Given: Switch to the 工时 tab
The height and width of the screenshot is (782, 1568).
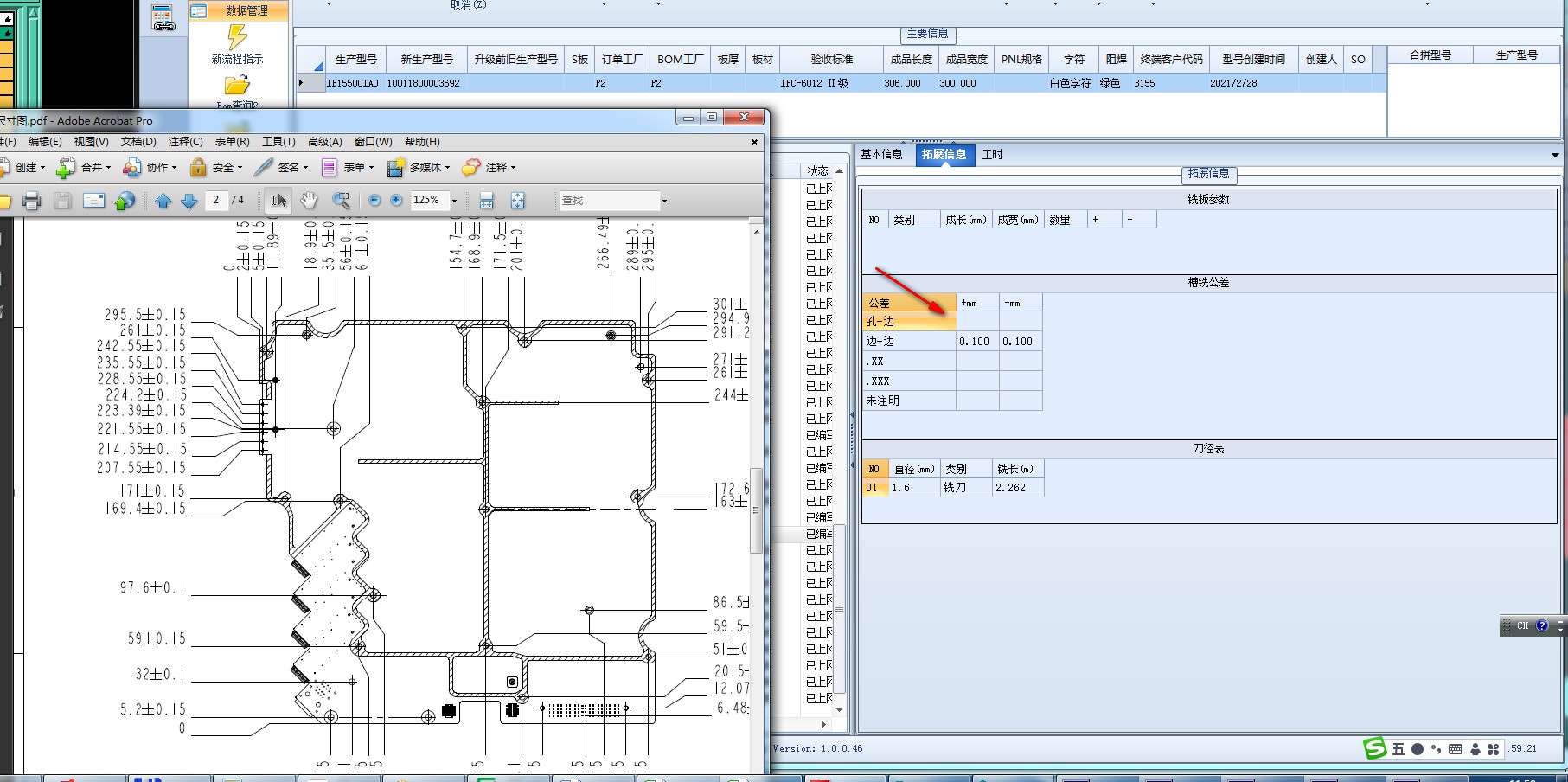Looking at the screenshot, I should click(x=992, y=155).
